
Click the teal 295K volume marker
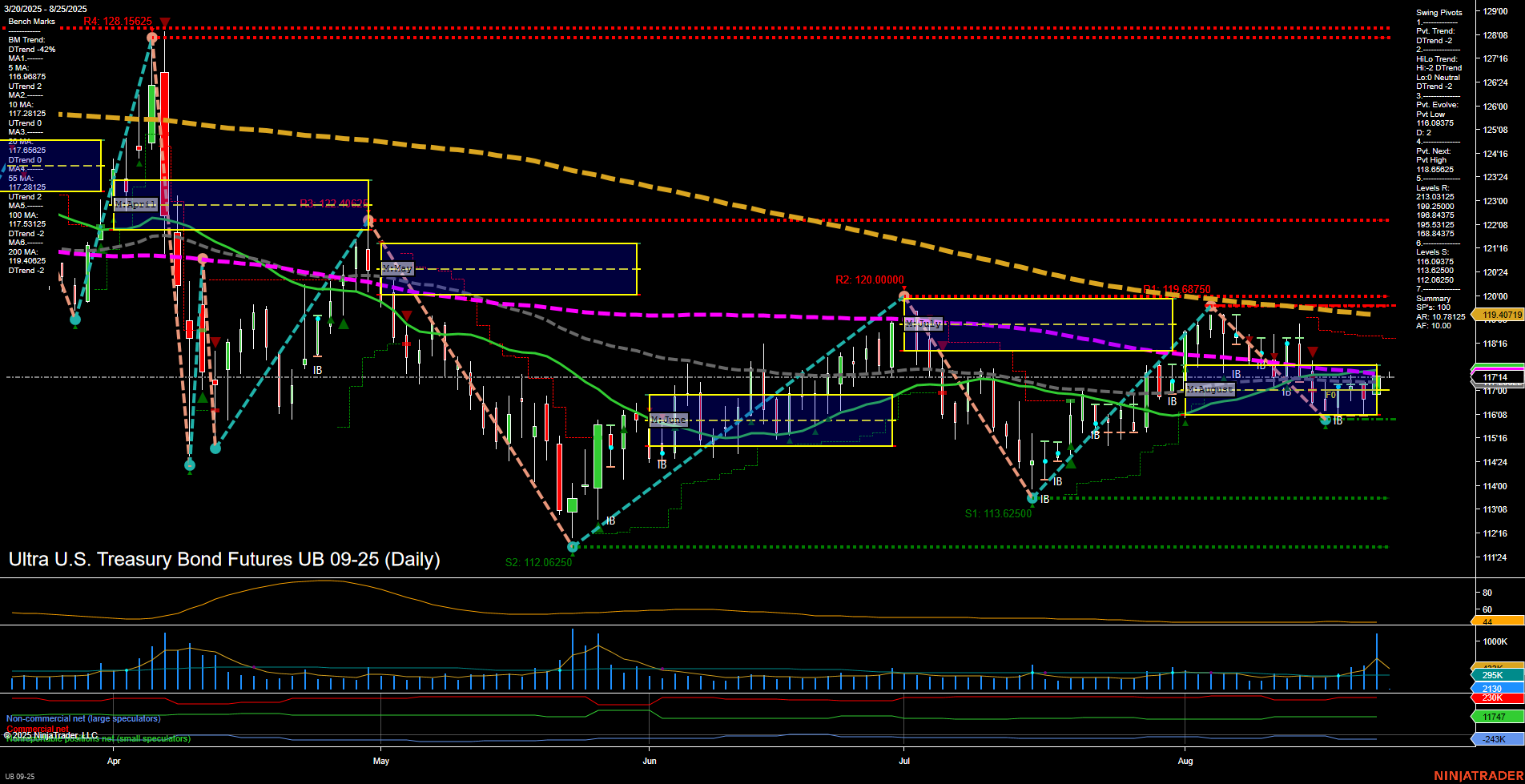click(x=1491, y=675)
